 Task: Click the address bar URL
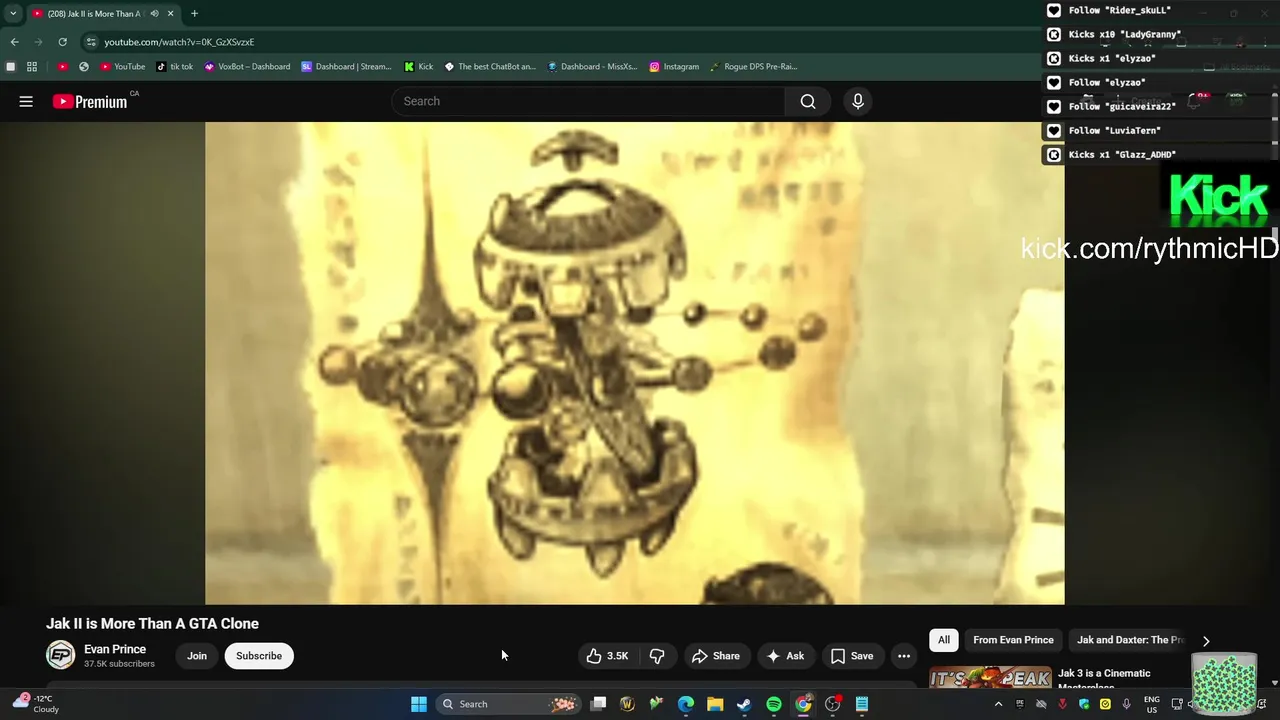[179, 42]
